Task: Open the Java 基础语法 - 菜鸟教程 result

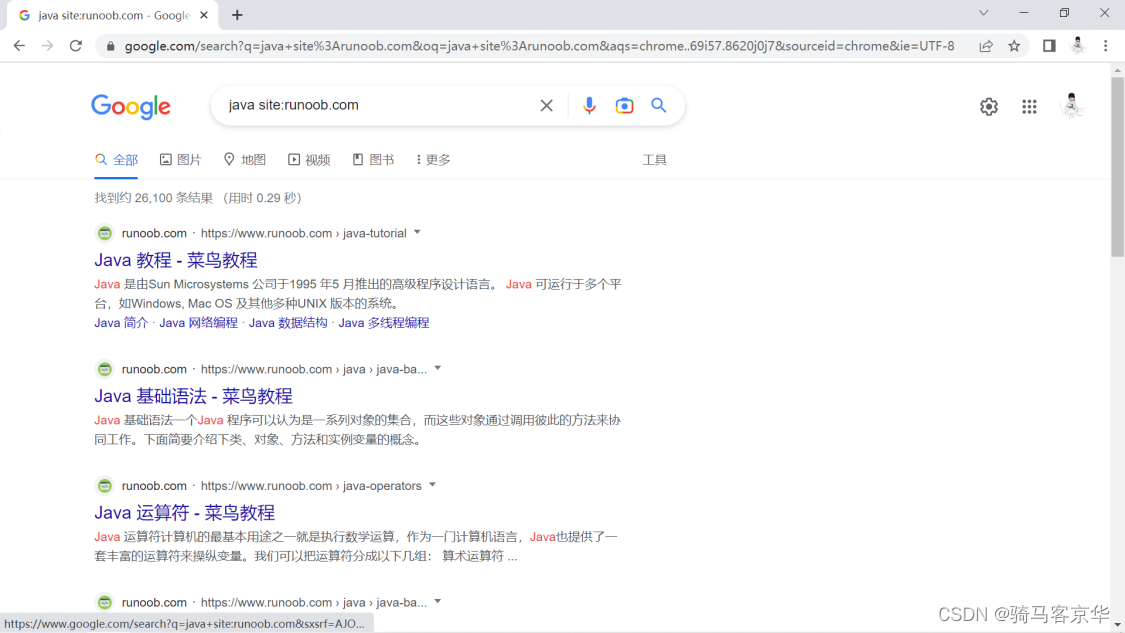Action: [194, 395]
